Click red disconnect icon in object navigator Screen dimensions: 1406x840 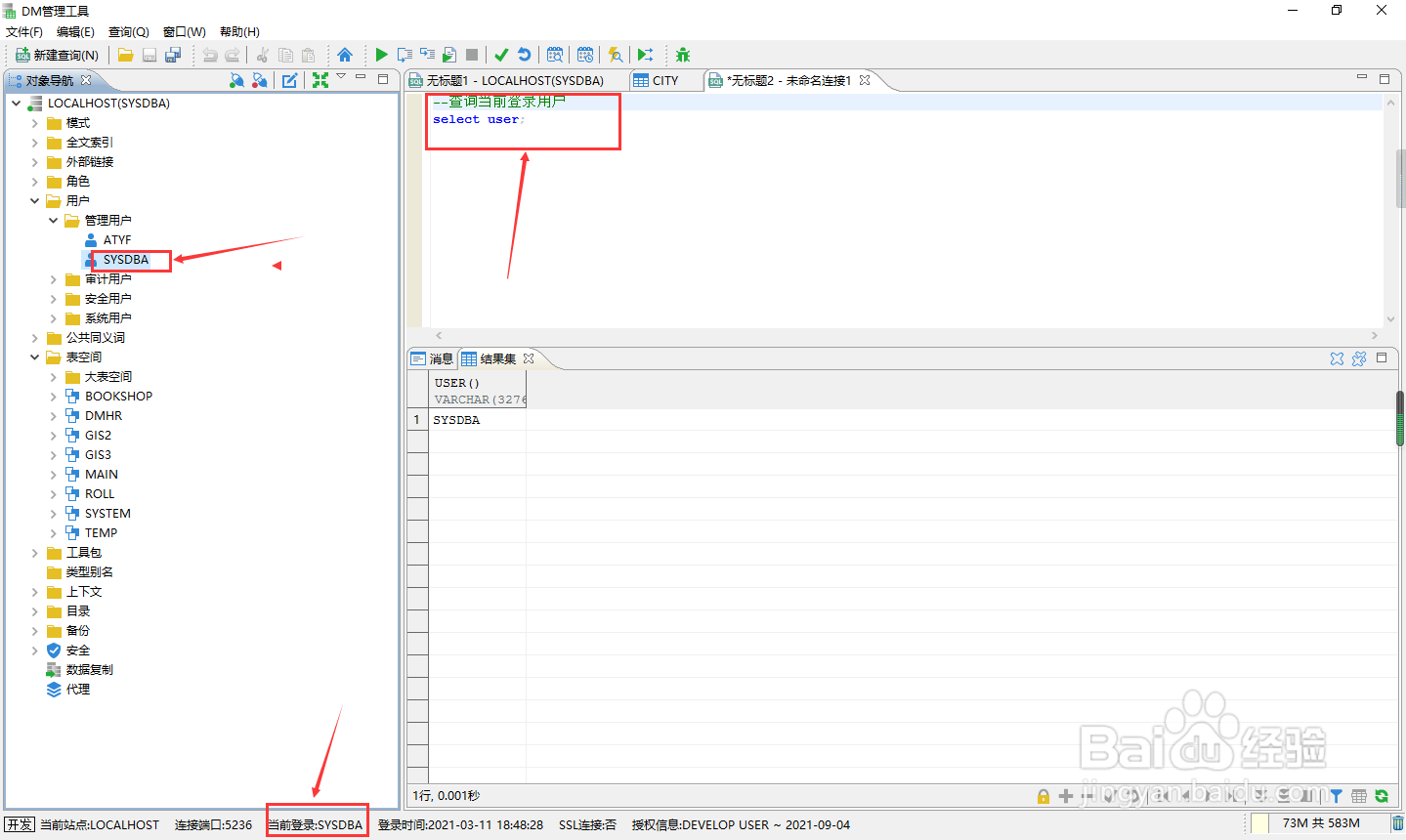[x=260, y=80]
